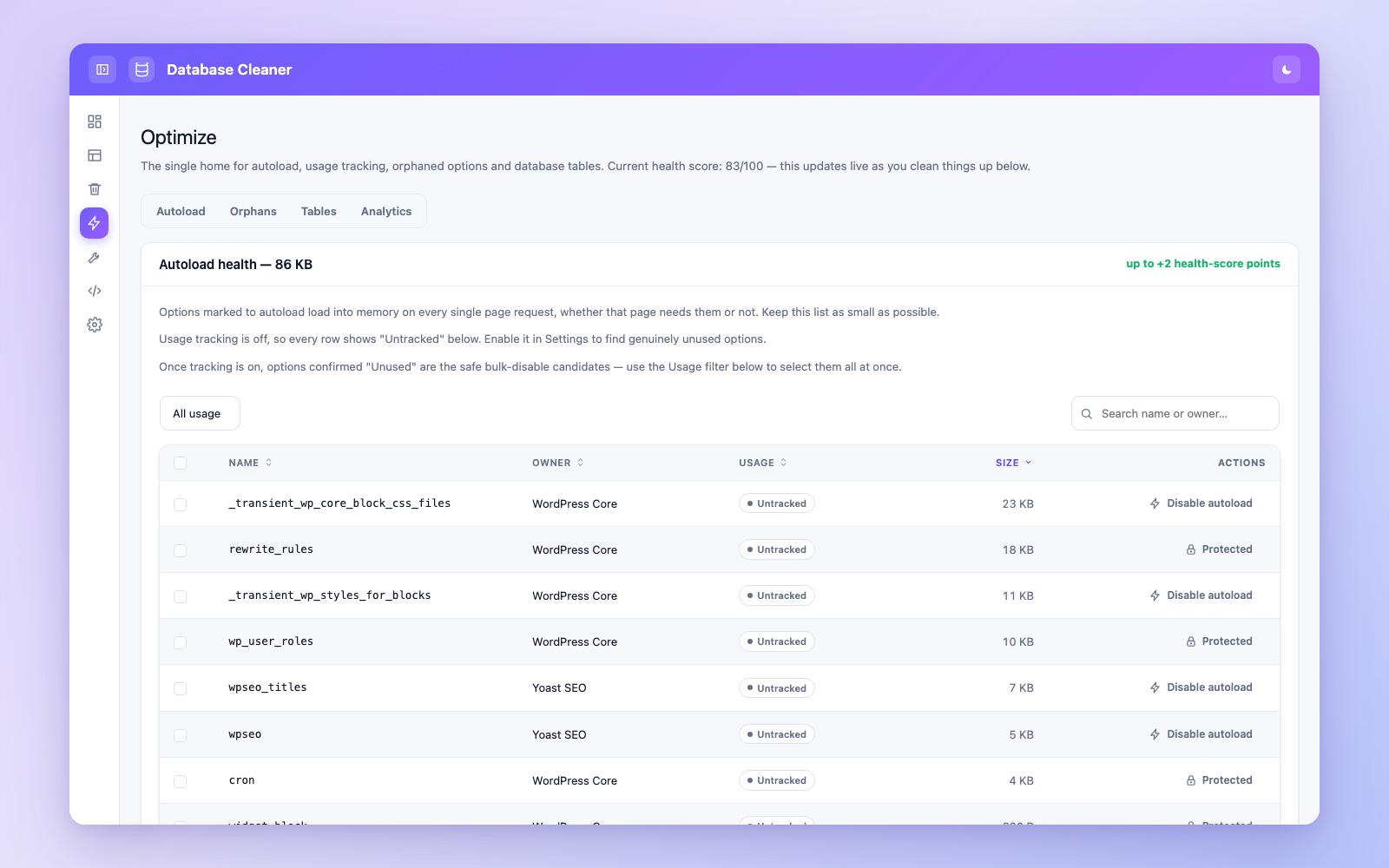Open the wrench tools icon in sidebar
This screenshot has height=868, width=1389.
(95, 257)
